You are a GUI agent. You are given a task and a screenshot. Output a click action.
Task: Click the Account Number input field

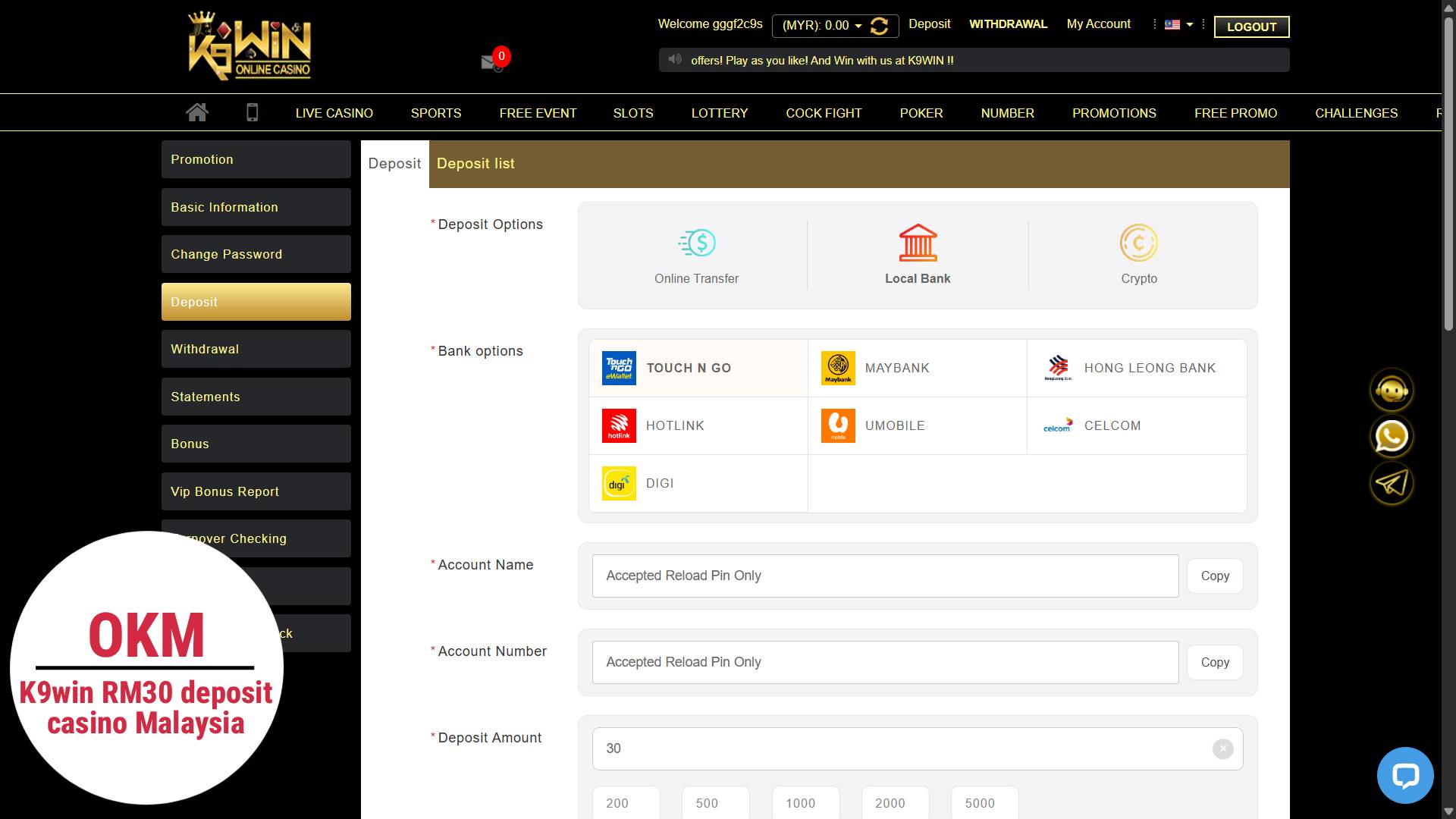tap(885, 662)
